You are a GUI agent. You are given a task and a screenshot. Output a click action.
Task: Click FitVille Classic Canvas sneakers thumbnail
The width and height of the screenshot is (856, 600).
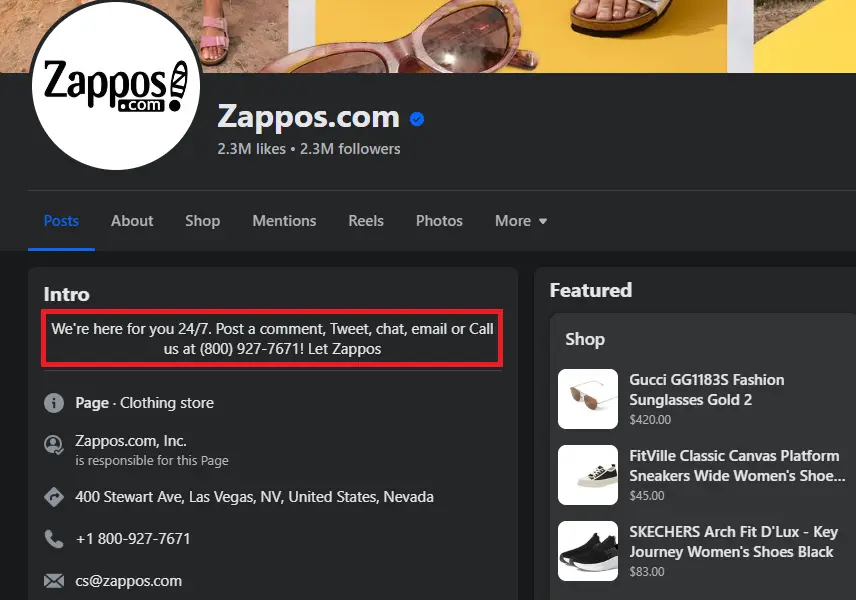pyautogui.click(x=588, y=475)
